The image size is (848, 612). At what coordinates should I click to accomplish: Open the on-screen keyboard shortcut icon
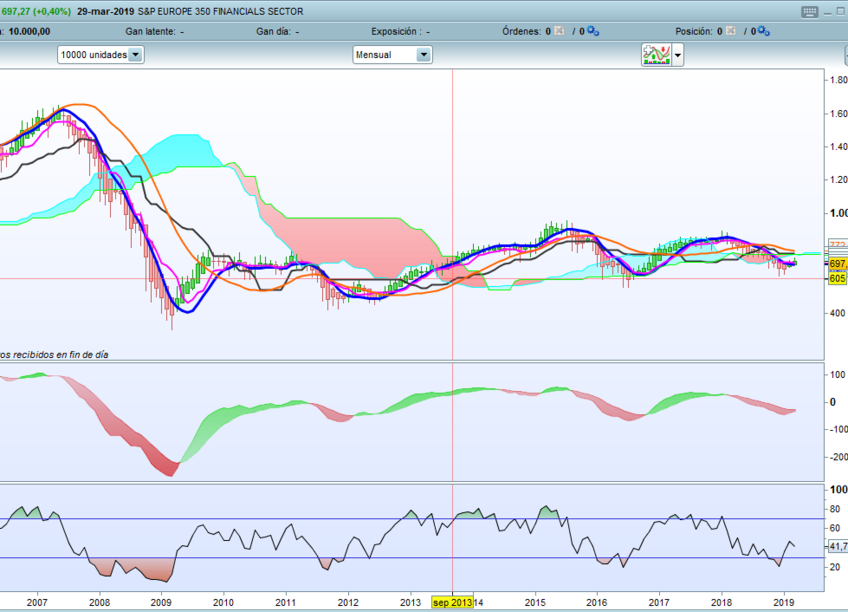pos(810,12)
